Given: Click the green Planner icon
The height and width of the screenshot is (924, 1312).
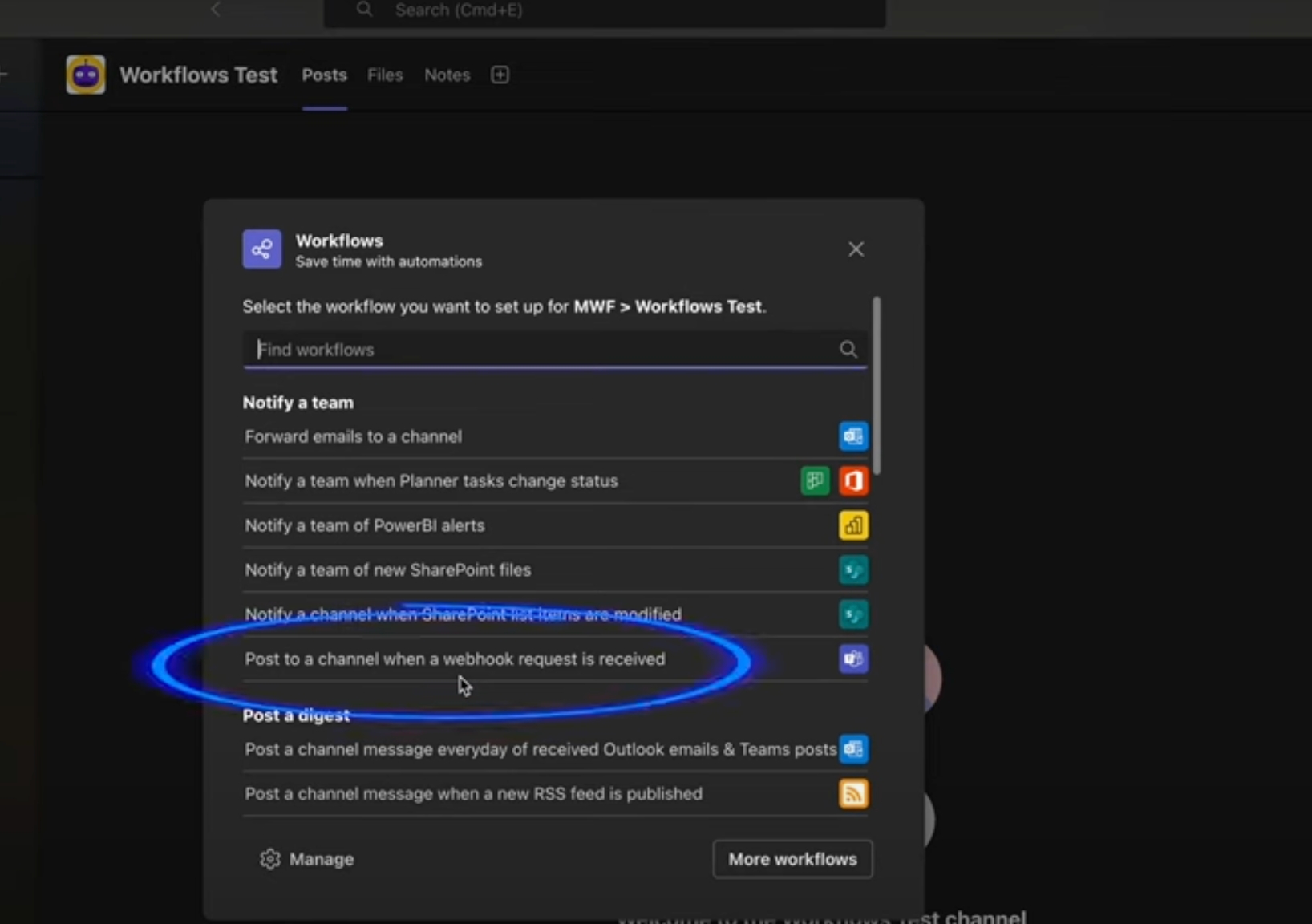Looking at the screenshot, I should click(x=815, y=481).
